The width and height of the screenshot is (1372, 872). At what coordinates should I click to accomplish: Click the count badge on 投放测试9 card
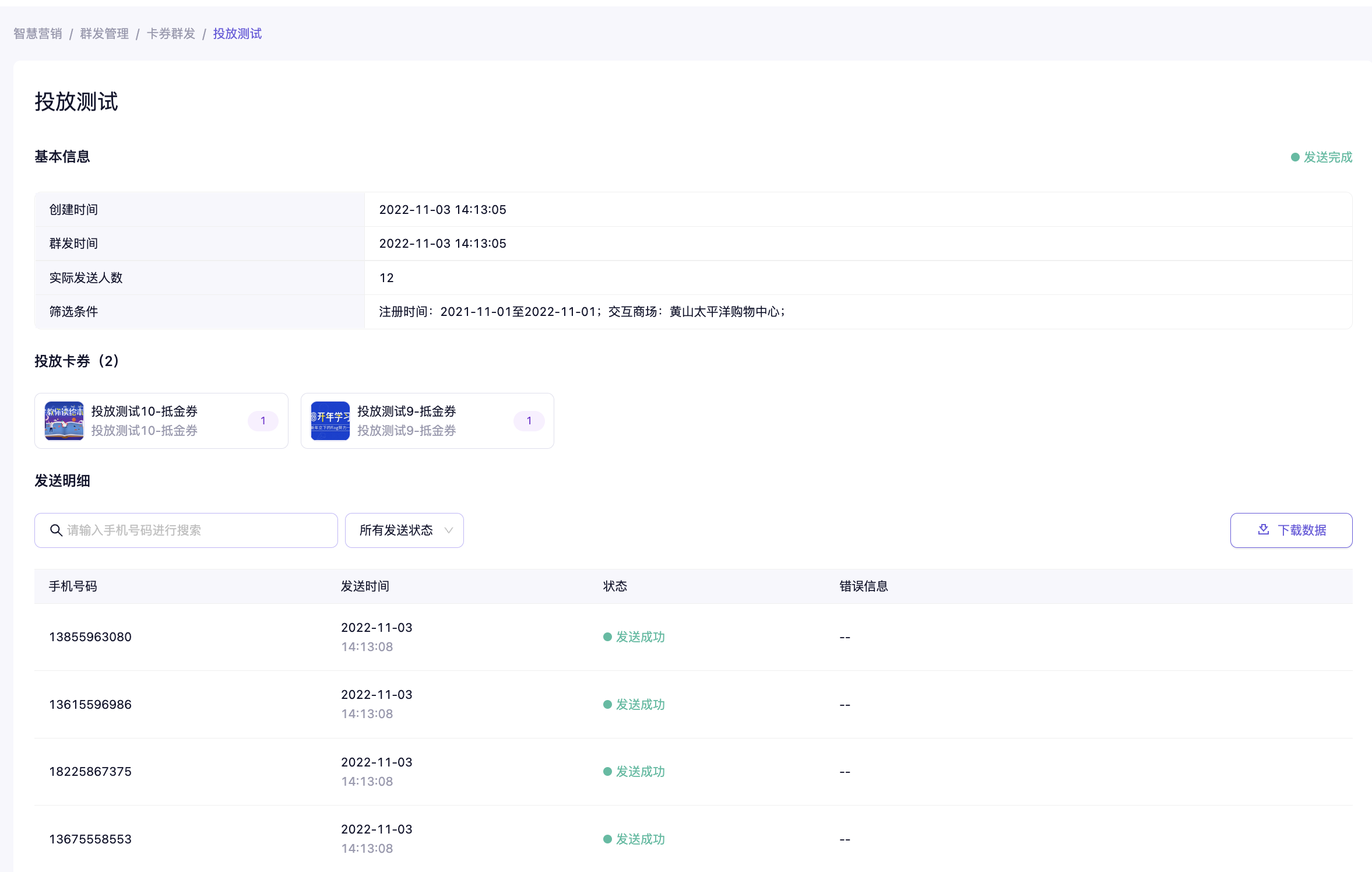click(x=529, y=421)
